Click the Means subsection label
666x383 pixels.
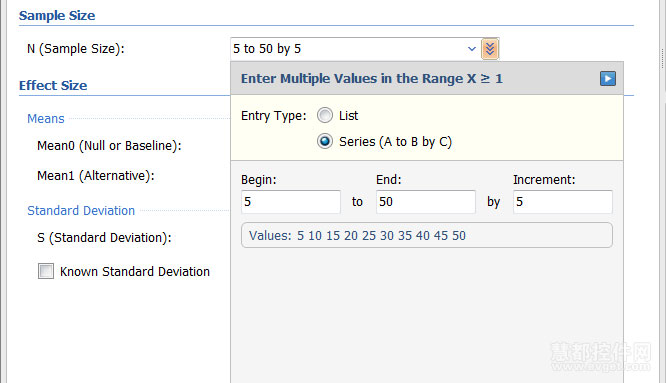click(x=46, y=118)
